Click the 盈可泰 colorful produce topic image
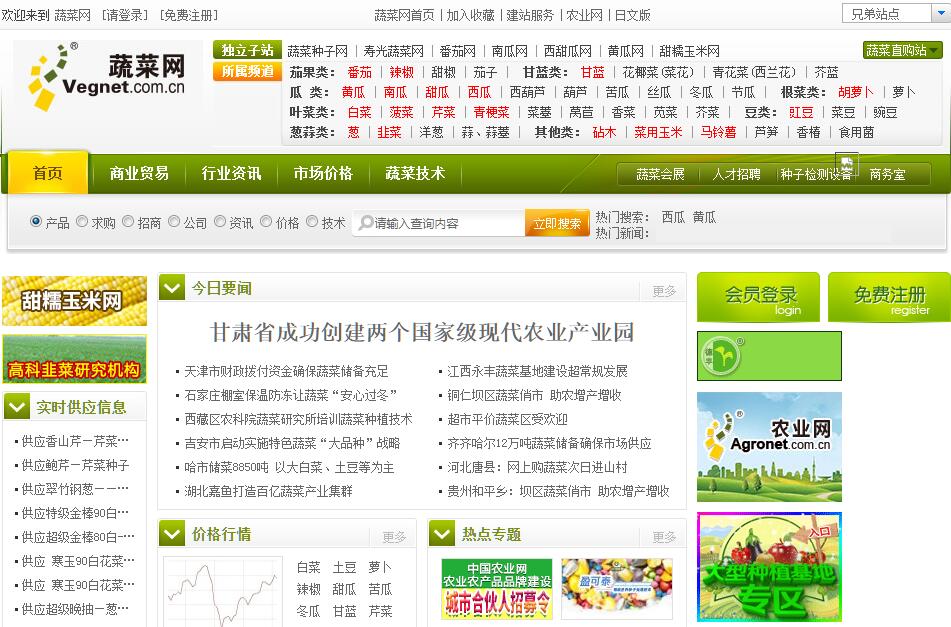 click(617, 589)
